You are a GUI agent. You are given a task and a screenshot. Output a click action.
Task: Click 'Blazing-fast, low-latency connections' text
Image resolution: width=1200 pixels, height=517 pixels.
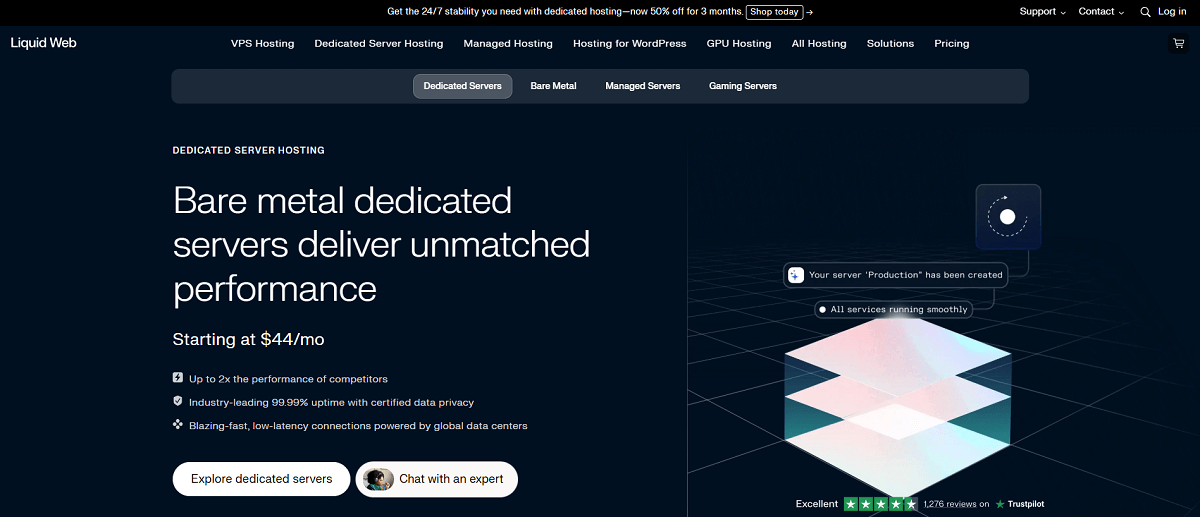tap(358, 425)
